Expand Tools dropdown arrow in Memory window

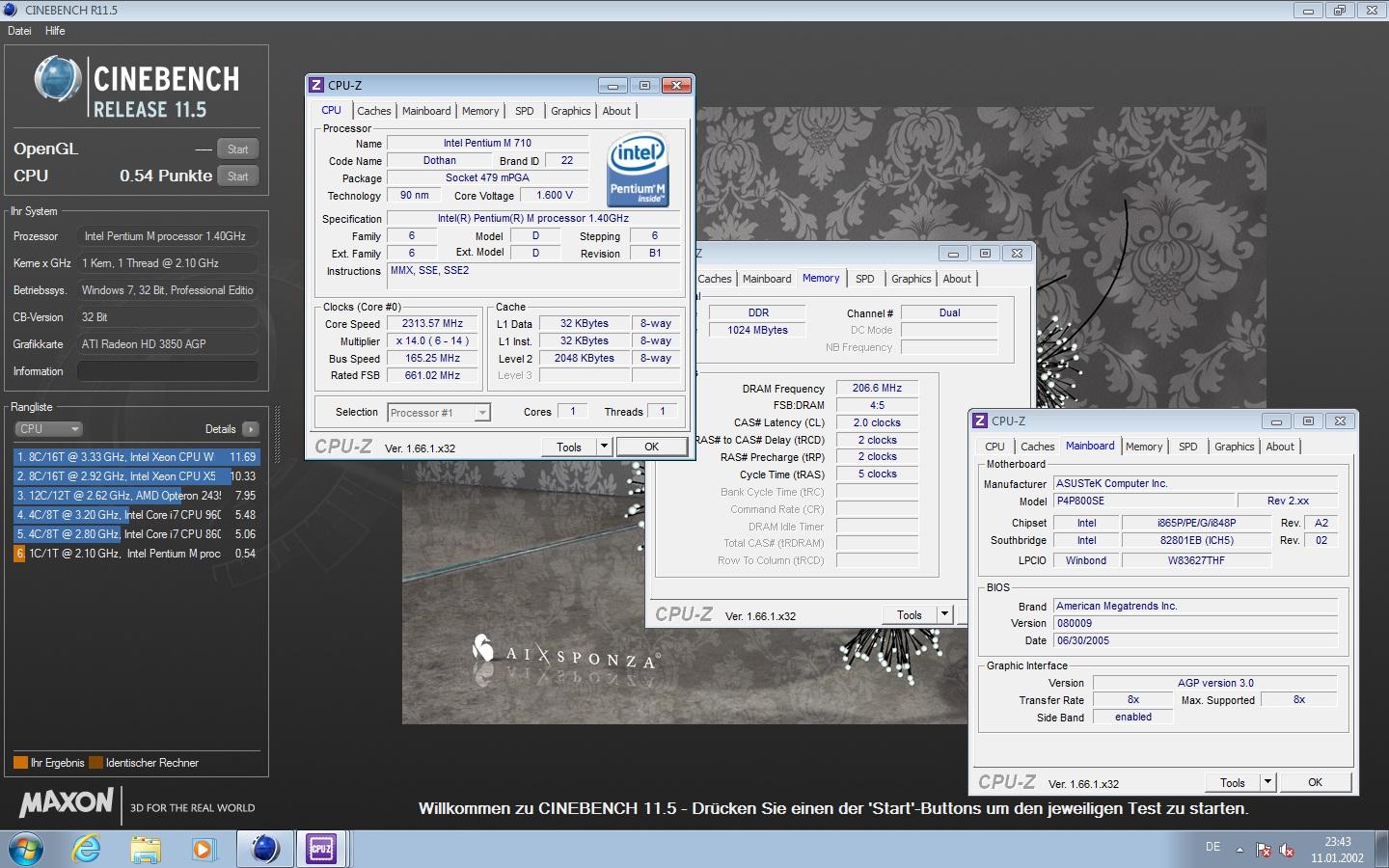(x=944, y=614)
